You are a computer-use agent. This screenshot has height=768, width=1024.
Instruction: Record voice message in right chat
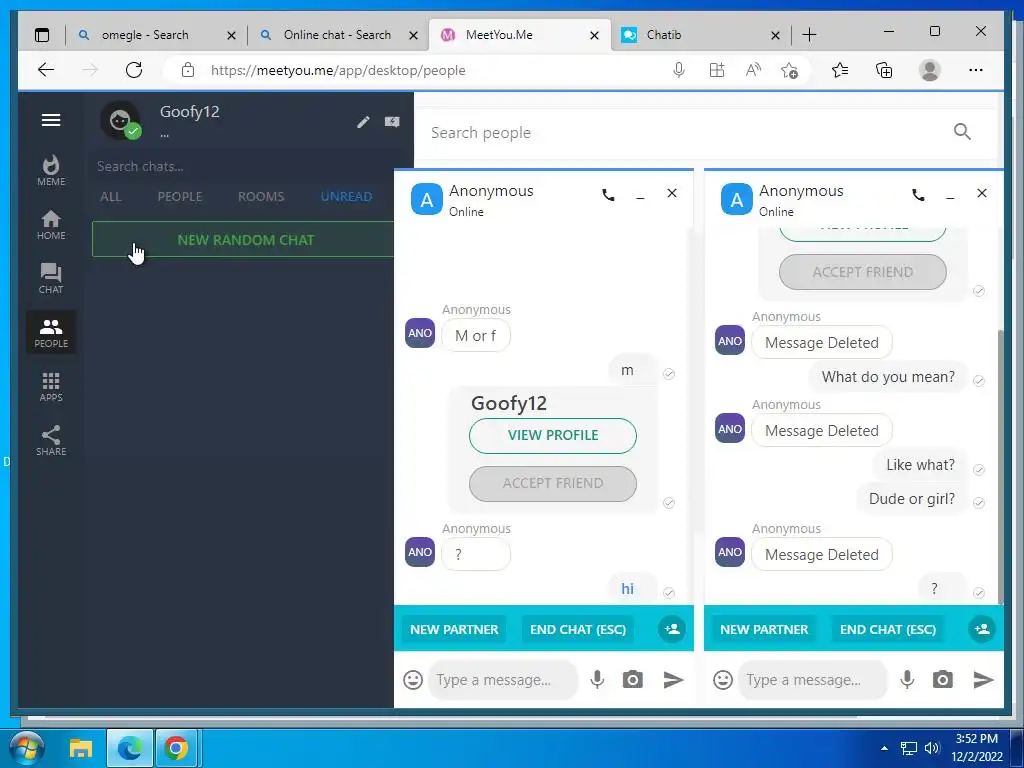coord(907,680)
